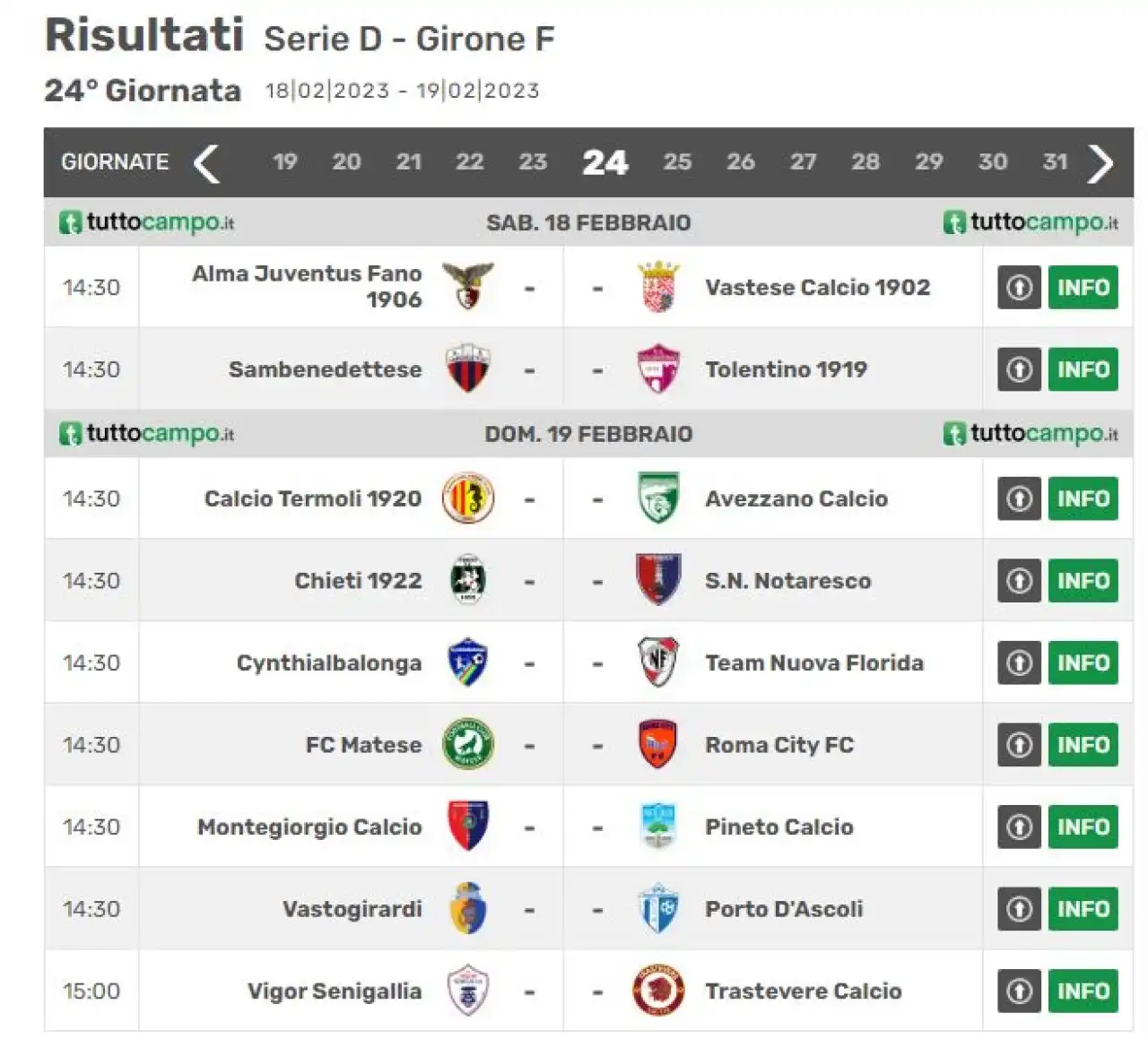Switch to giornata 23

point(533,162)
